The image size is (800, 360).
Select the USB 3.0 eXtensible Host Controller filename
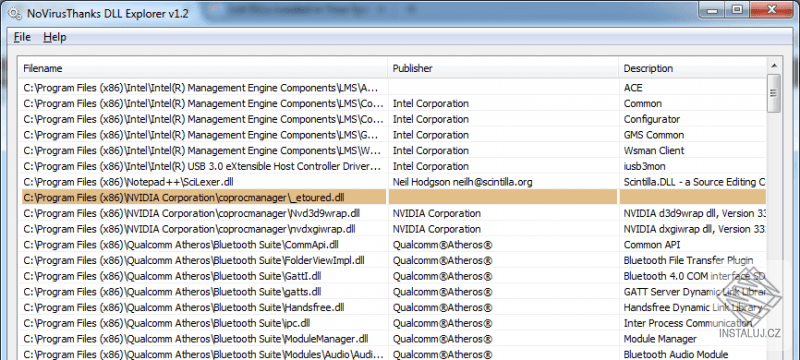click(x=203, y=166)
